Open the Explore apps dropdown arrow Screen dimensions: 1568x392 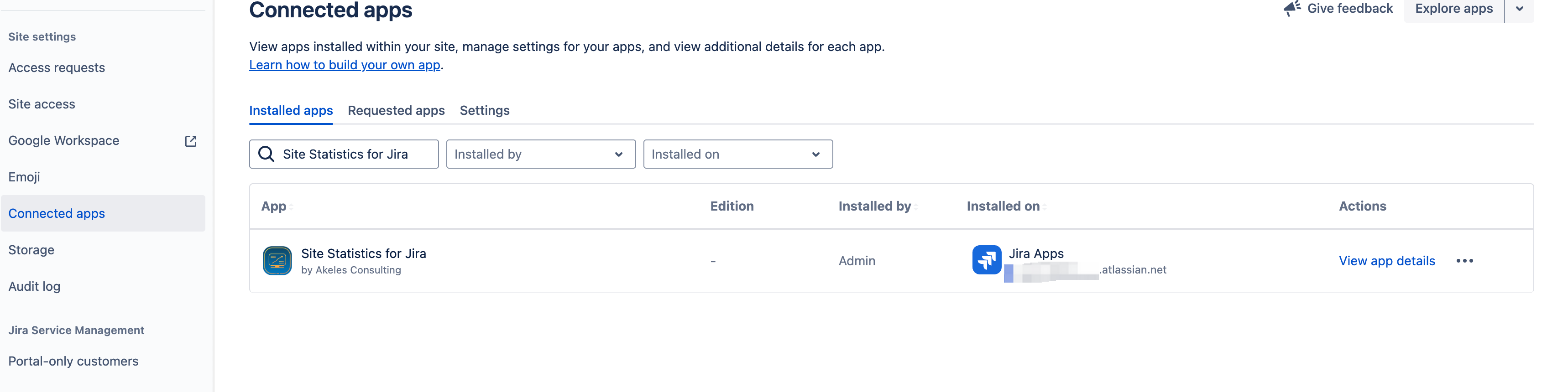point(1519,9)
